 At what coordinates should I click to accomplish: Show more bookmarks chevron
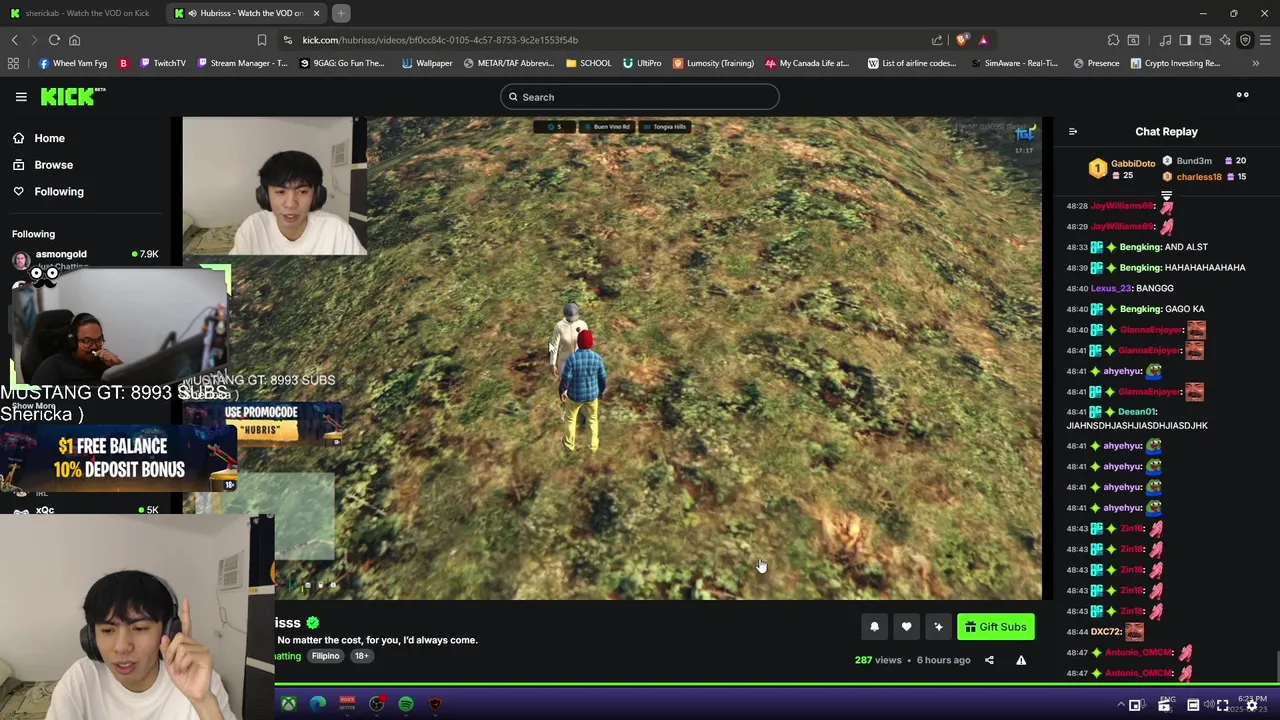(x=1255, y=63)
